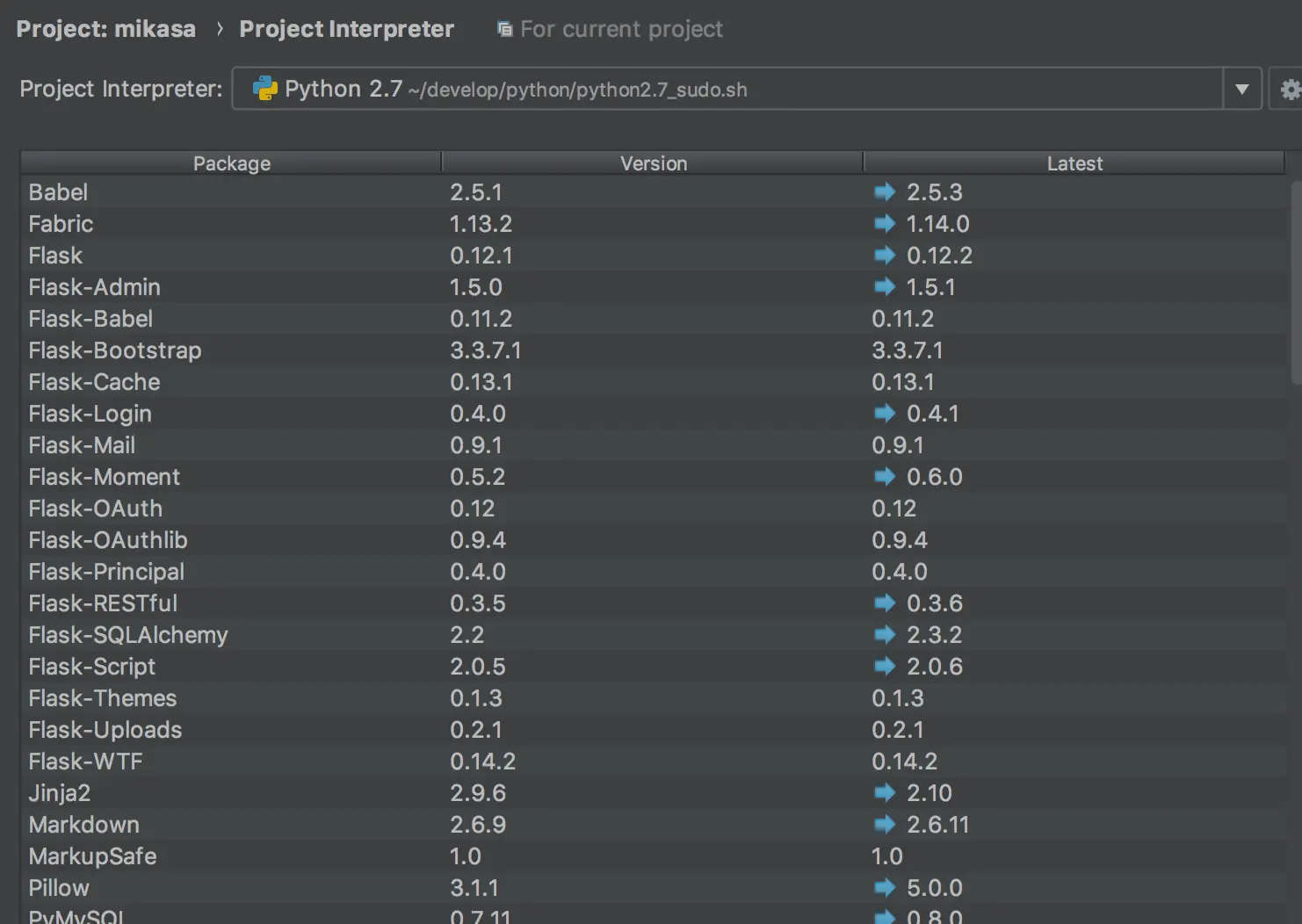The width and height of the screenshot is (1302, 924).
Task: Click the update arrow for Pillow
Action: (885, 887)
